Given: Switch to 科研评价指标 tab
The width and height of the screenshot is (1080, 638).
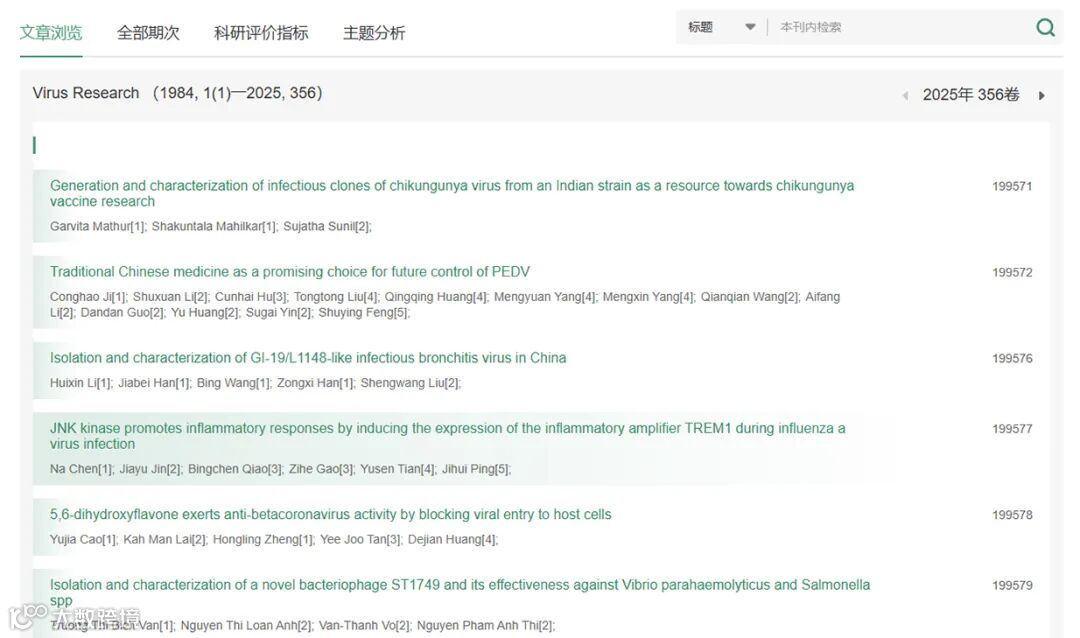Looking at the screenshot, I should click(261, 32).
